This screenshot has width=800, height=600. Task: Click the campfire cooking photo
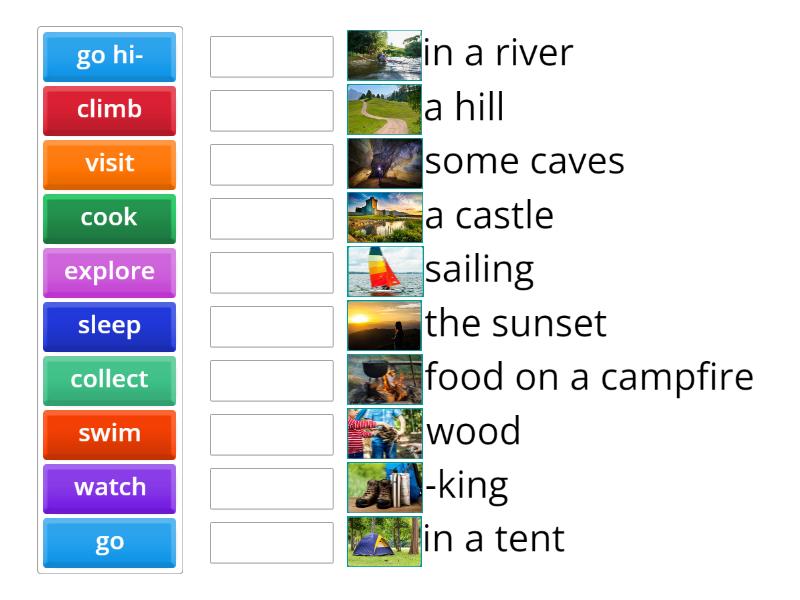pyautogui.click(x=384, y=380)
